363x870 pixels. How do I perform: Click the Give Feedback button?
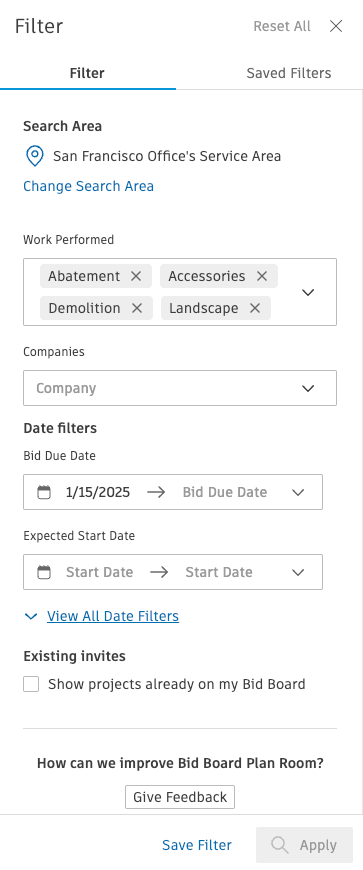tap(180, 797)
